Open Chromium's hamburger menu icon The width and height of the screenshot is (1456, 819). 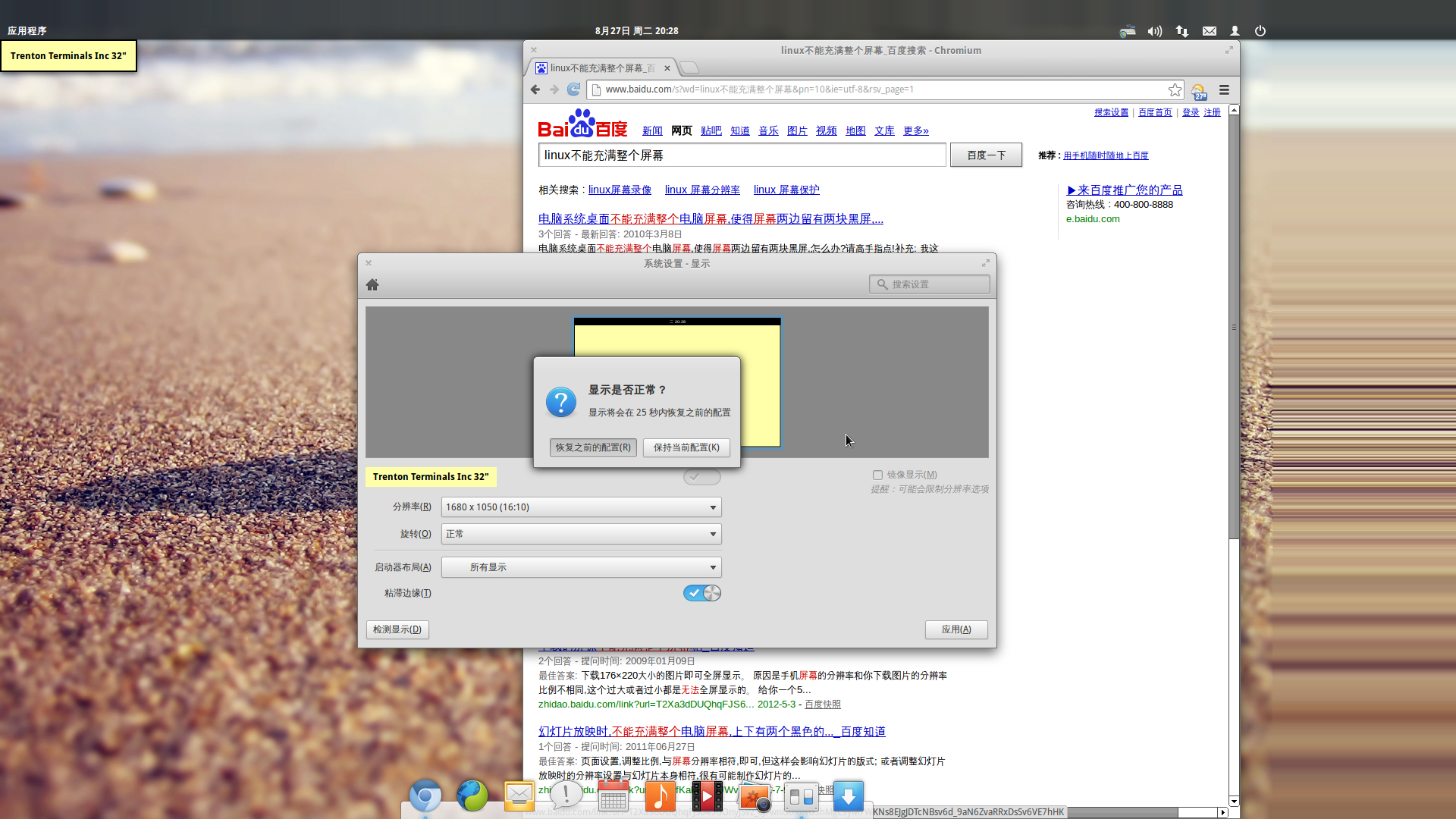coord(1224,89)
